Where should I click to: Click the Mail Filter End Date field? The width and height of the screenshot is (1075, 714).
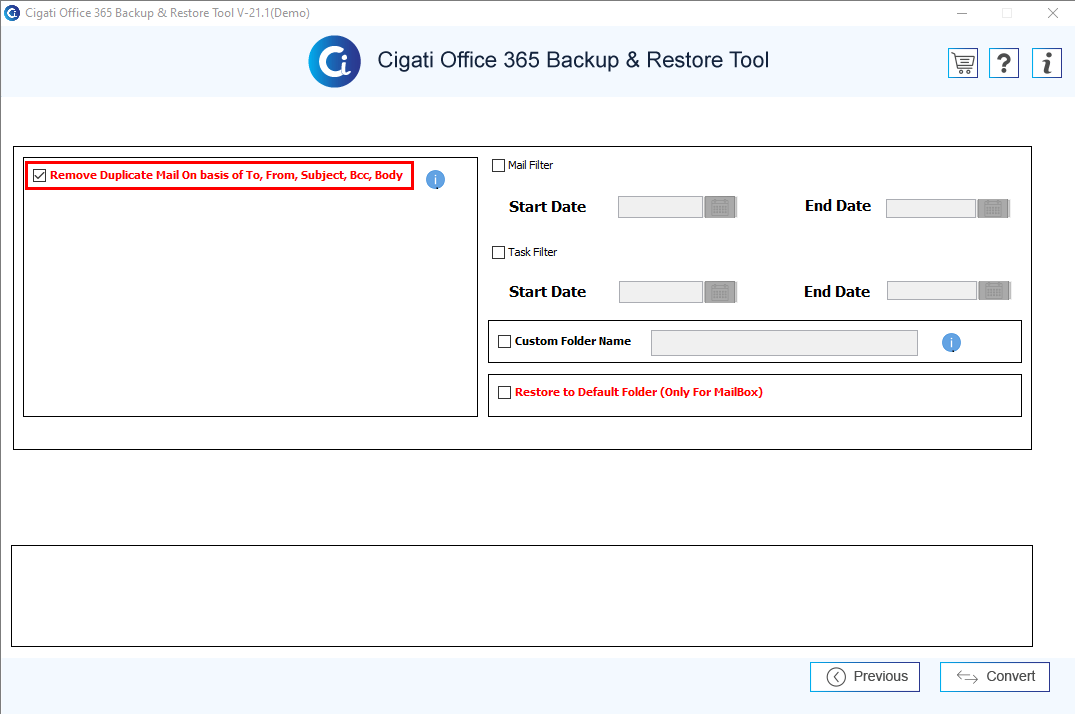coord(931,209)
